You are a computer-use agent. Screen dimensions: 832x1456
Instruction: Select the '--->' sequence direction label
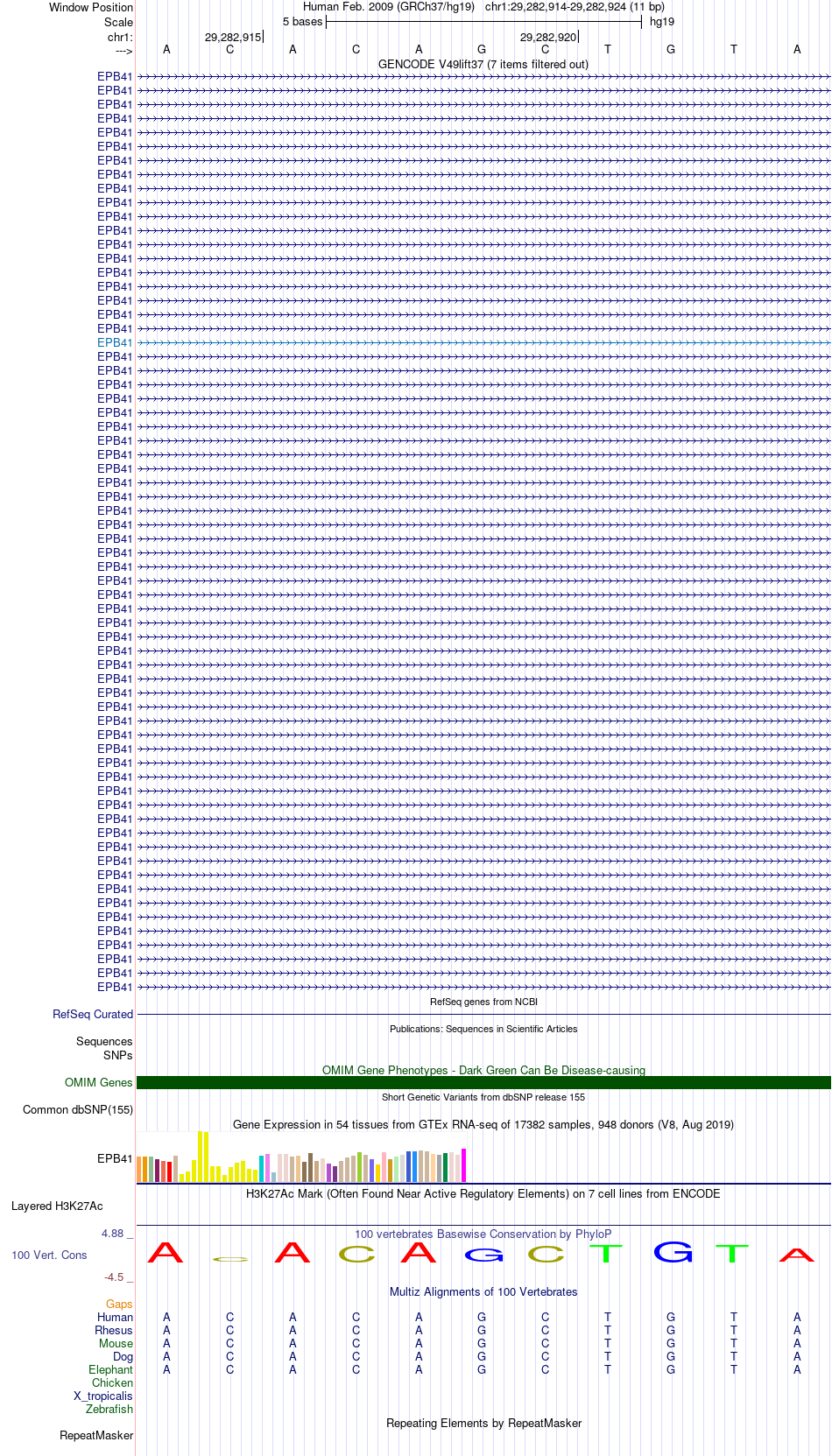coord(123,51)
